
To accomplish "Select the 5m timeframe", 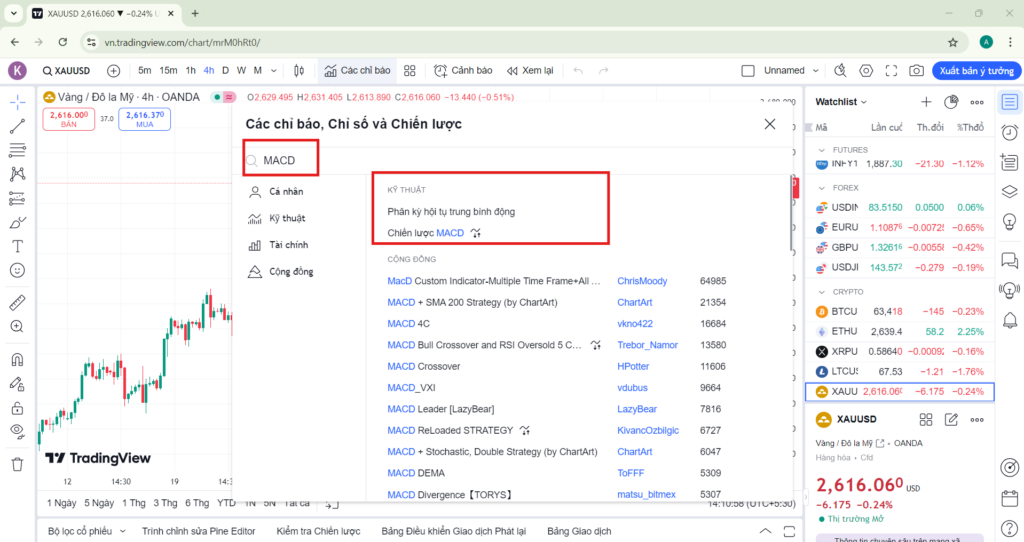I will (x=144, y=71).
